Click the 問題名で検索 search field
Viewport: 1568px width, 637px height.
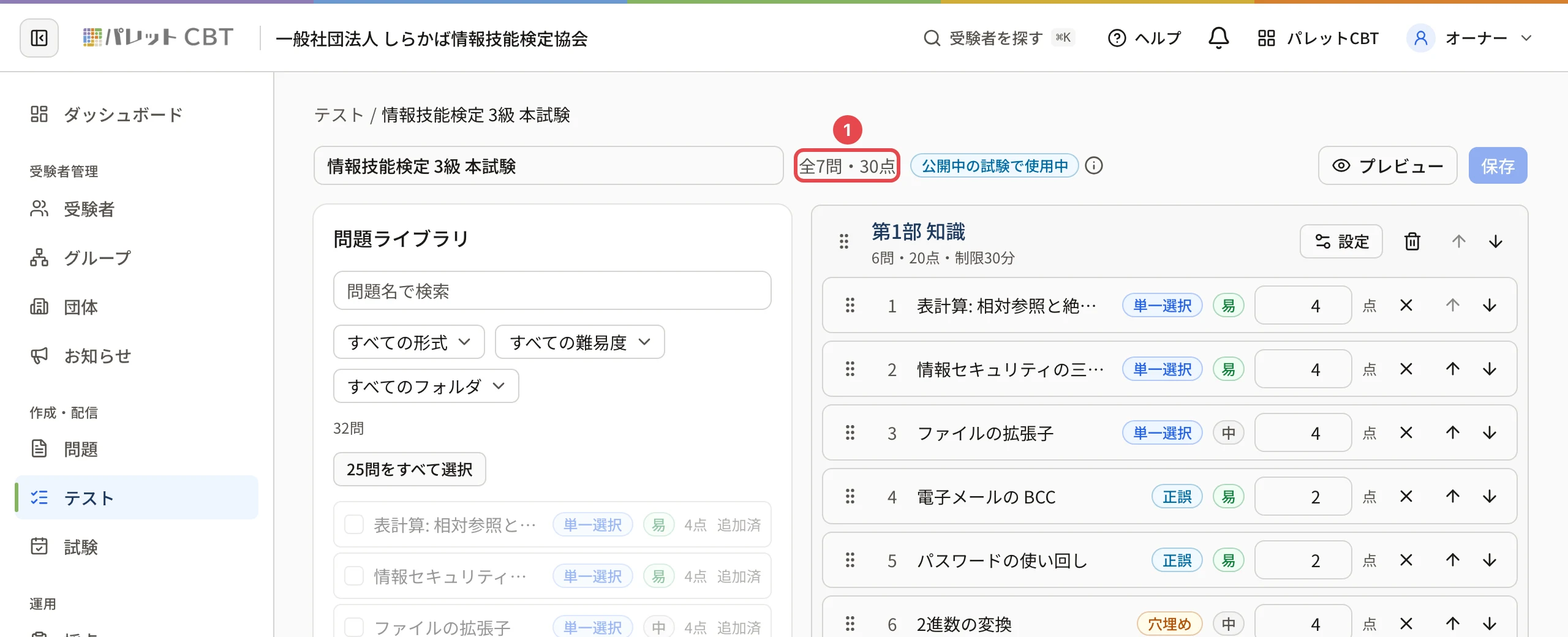(x=552, y=290)
